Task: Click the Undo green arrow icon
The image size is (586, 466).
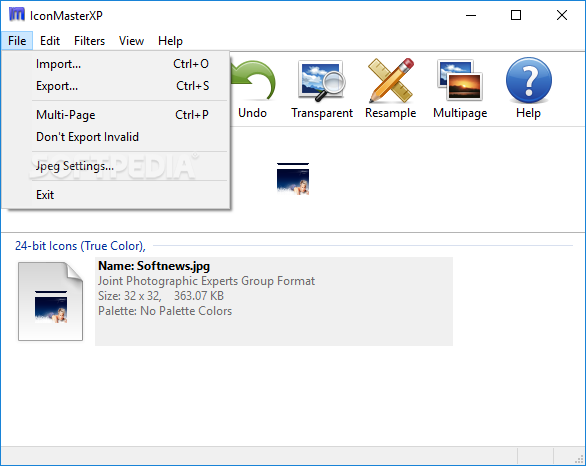Action: (253, 81)
